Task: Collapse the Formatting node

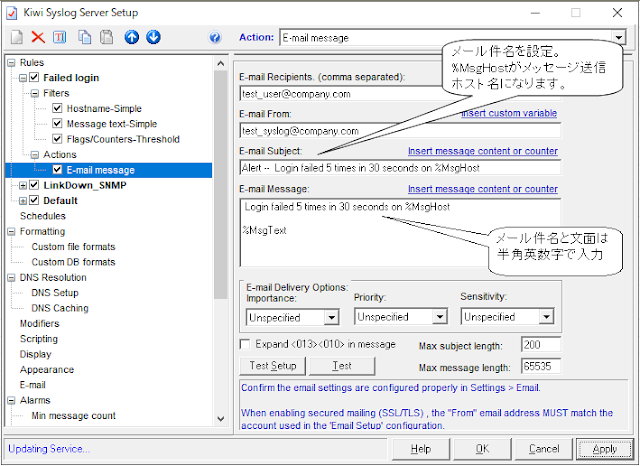Action: tap(11, 232)
